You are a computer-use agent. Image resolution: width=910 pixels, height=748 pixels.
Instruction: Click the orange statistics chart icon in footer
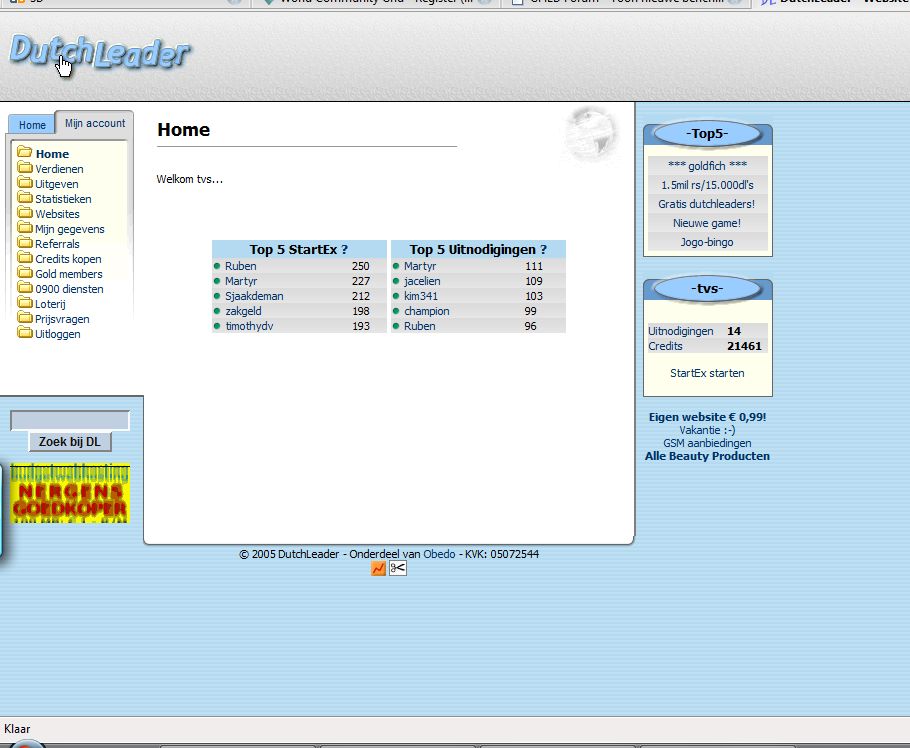(378, 569)
